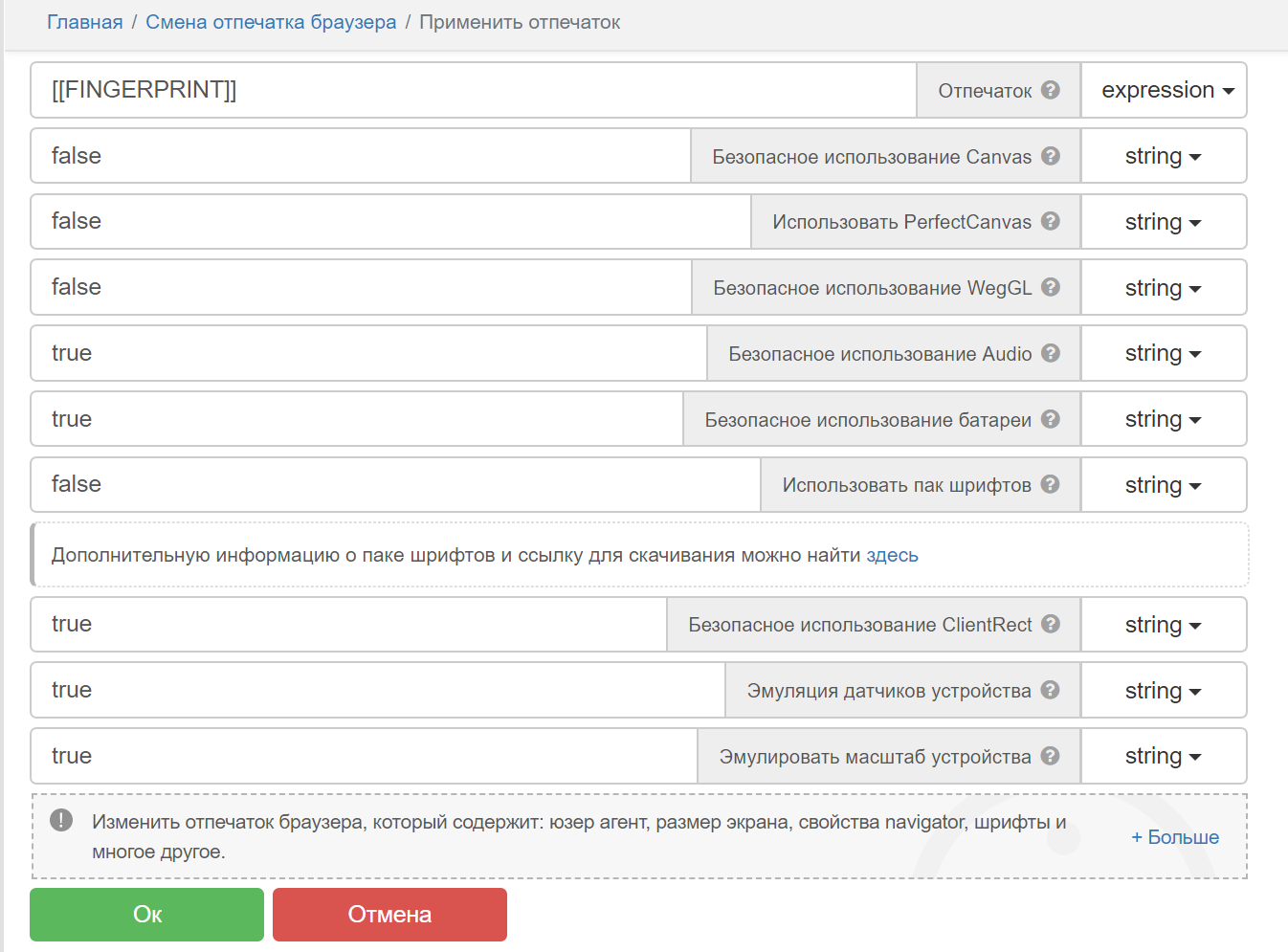Image resolution: width=1288 pixels, height=952 pixels.
Task: Open the expression type dropdown for Отпечаток
Action: click(x=1166, y=90)
